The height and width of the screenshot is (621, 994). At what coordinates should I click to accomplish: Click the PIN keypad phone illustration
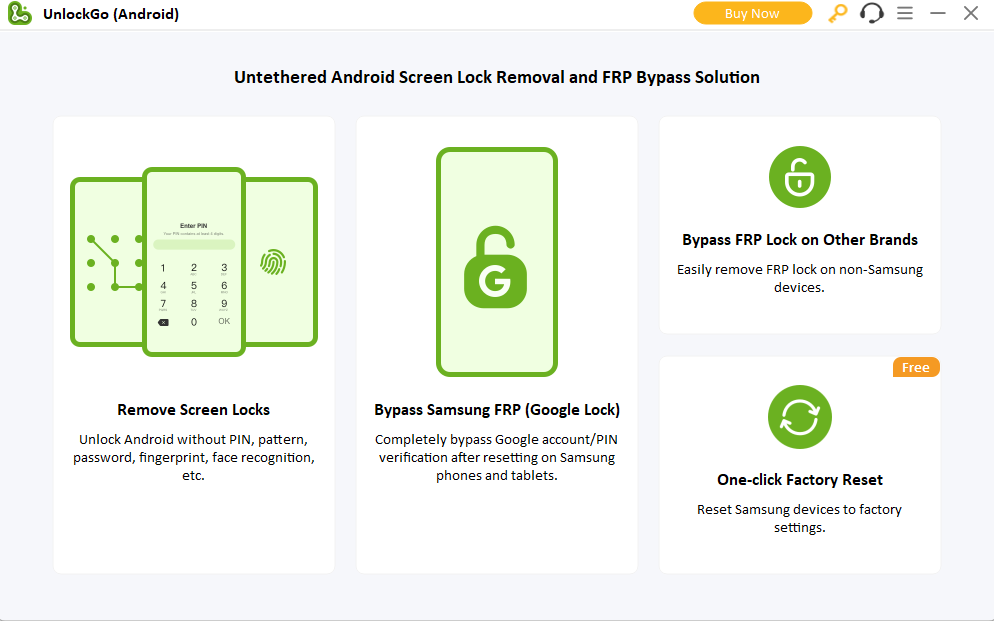click(194, 262)
